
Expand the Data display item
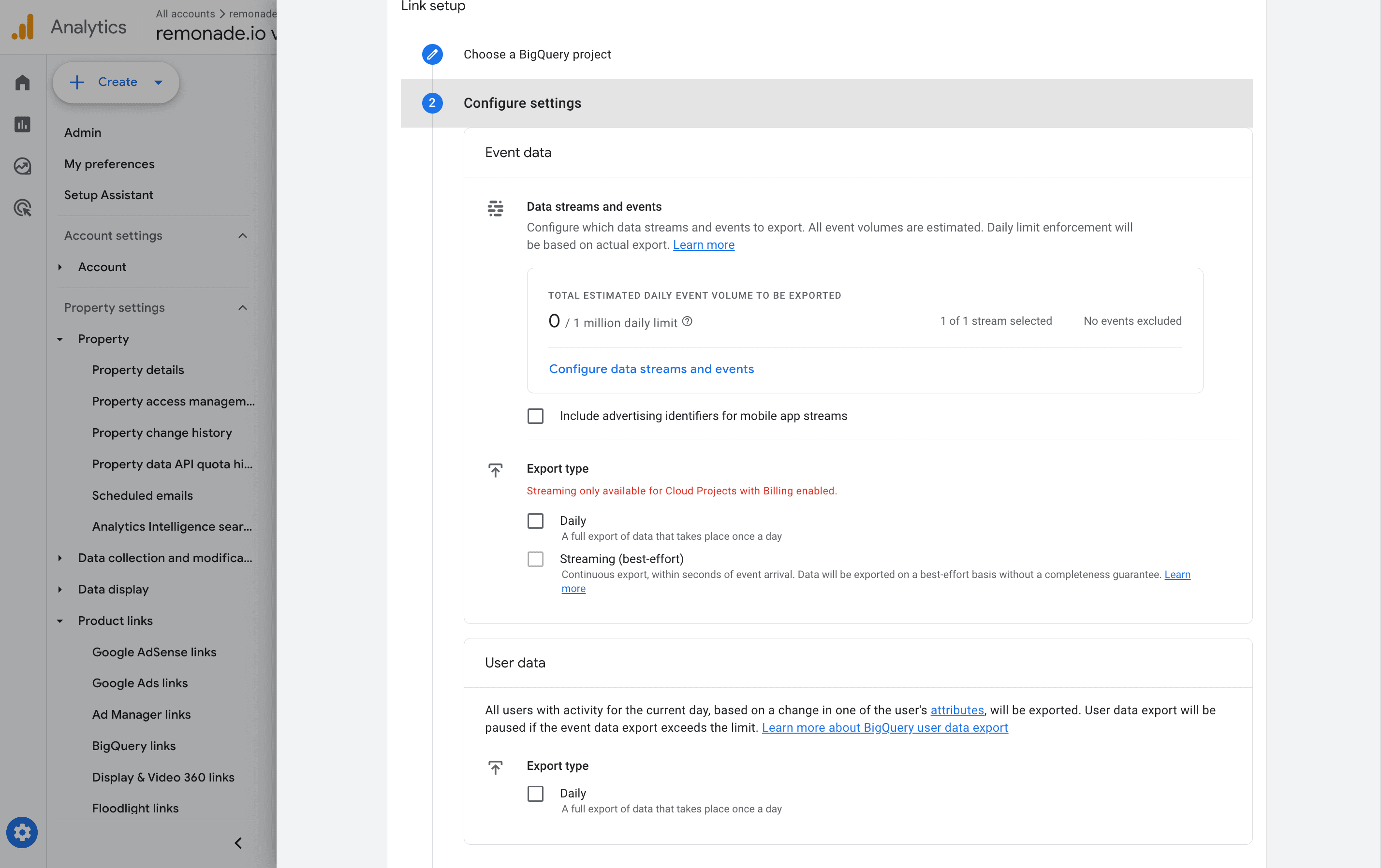[59, 589]
